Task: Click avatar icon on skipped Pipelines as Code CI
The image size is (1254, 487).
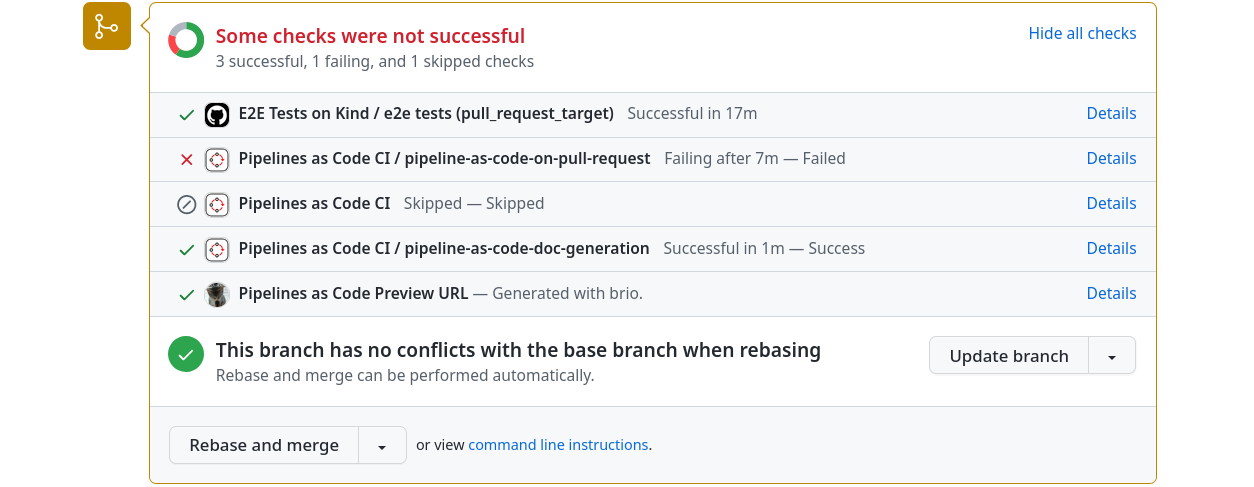Action: (x=217, y=204)
